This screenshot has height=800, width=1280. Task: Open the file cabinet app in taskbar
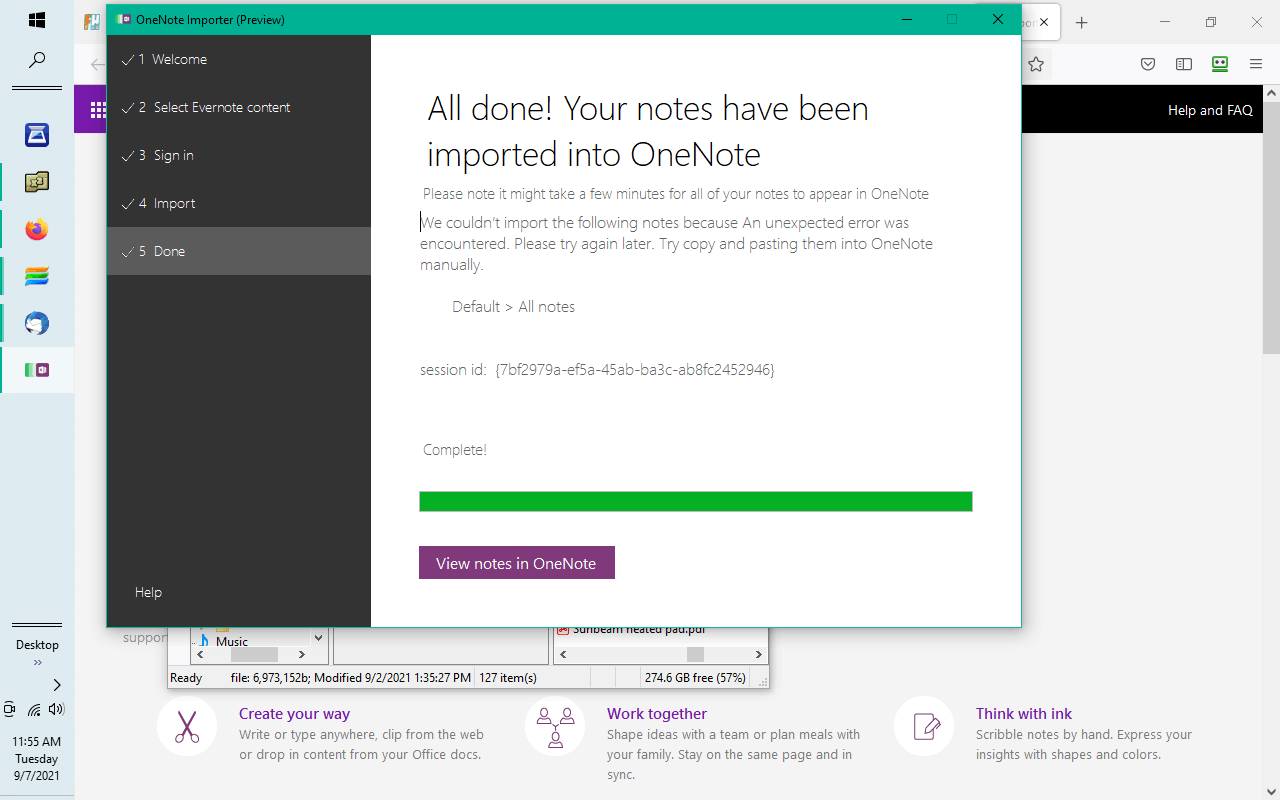pyautogui.click(x=37, y=182)
